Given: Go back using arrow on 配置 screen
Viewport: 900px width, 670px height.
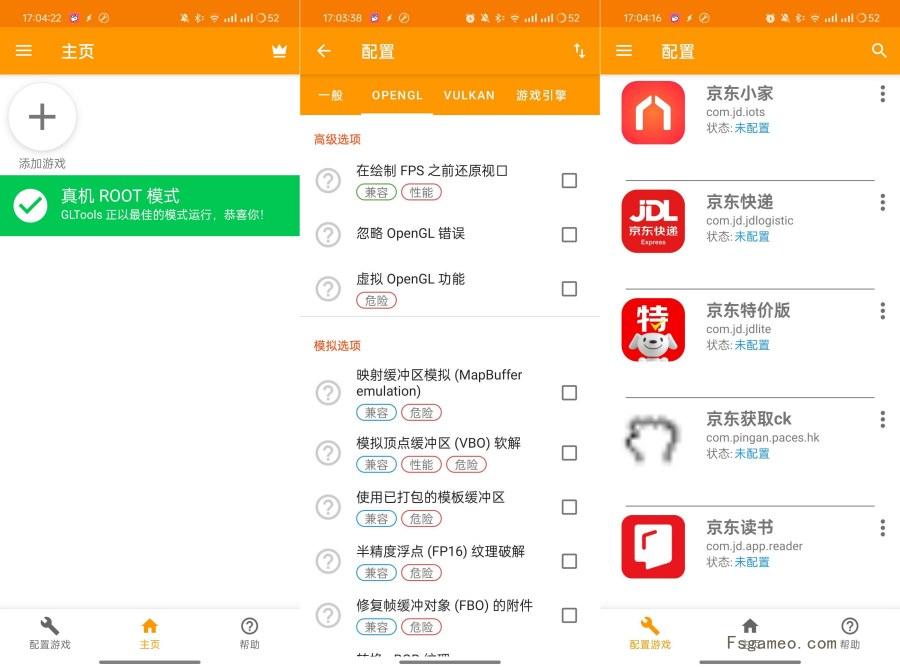Looking at the screenshot, I should pyautogui.click(x=324, y=51).
